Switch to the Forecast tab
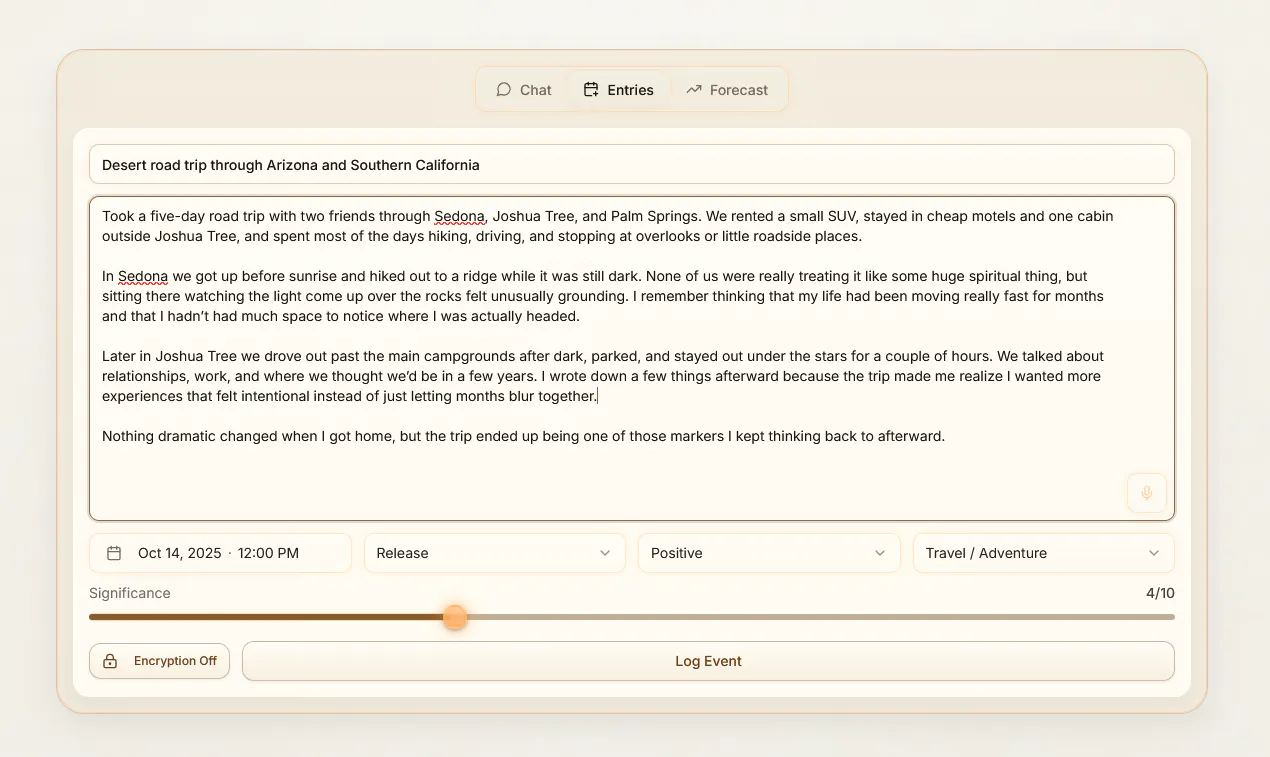Screen dimensions: 1270x757 (727, 89)
